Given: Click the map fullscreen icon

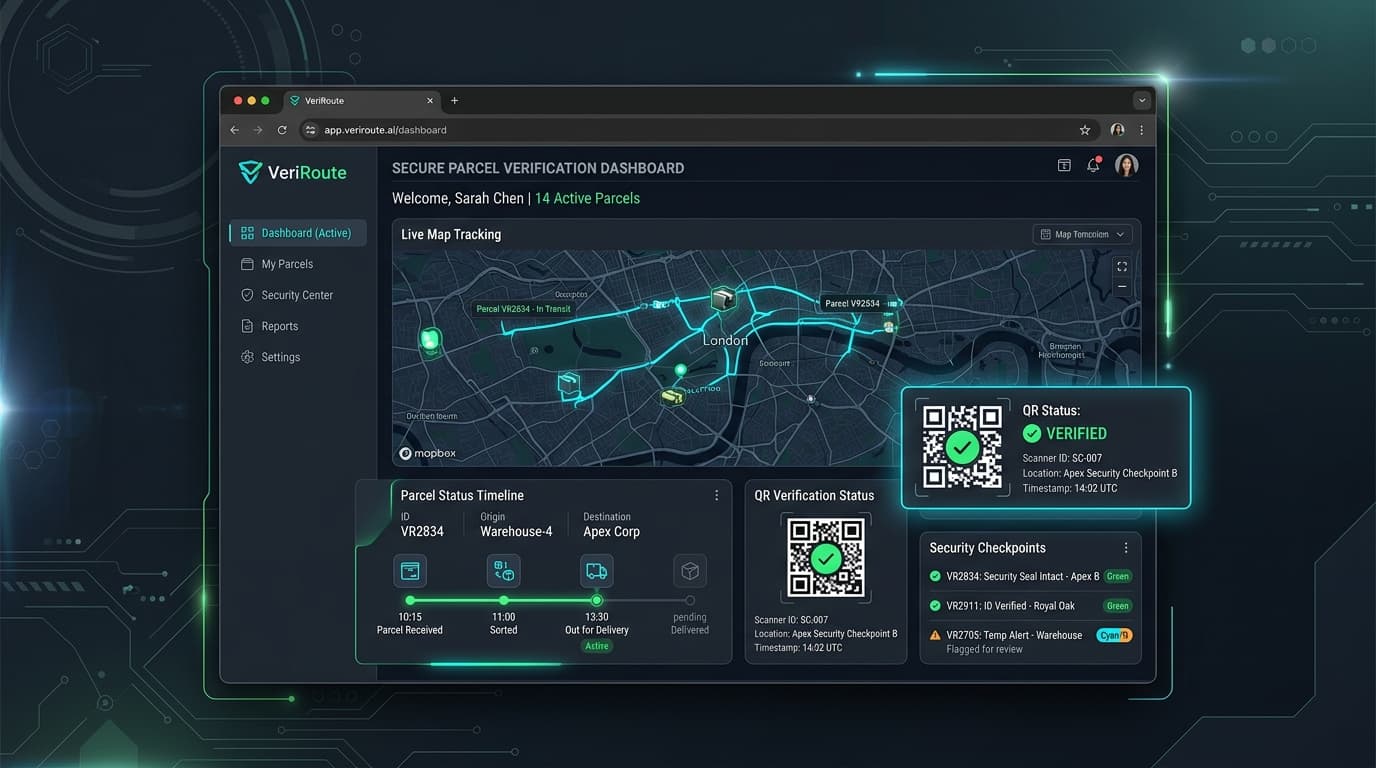Looking at the screenshot, I should pyautogui.click(x=1122, y=266).
